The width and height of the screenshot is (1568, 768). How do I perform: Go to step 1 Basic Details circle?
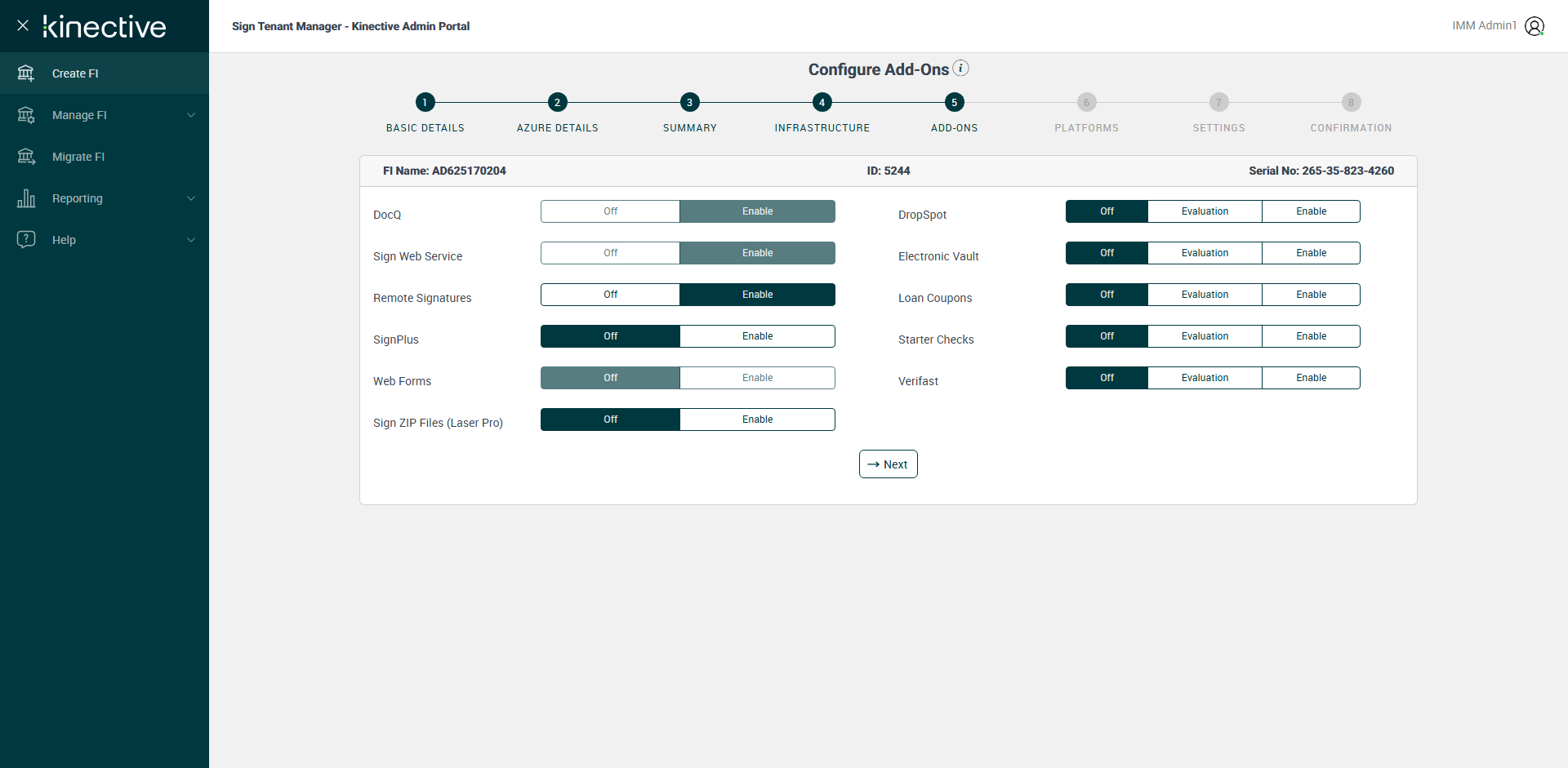pos(425,102)
